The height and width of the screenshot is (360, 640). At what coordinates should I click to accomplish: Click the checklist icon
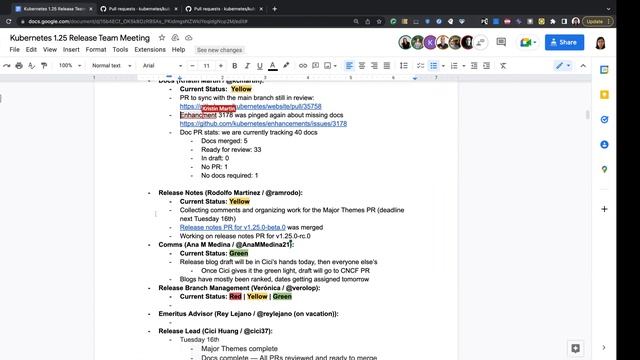click(420, 66)
